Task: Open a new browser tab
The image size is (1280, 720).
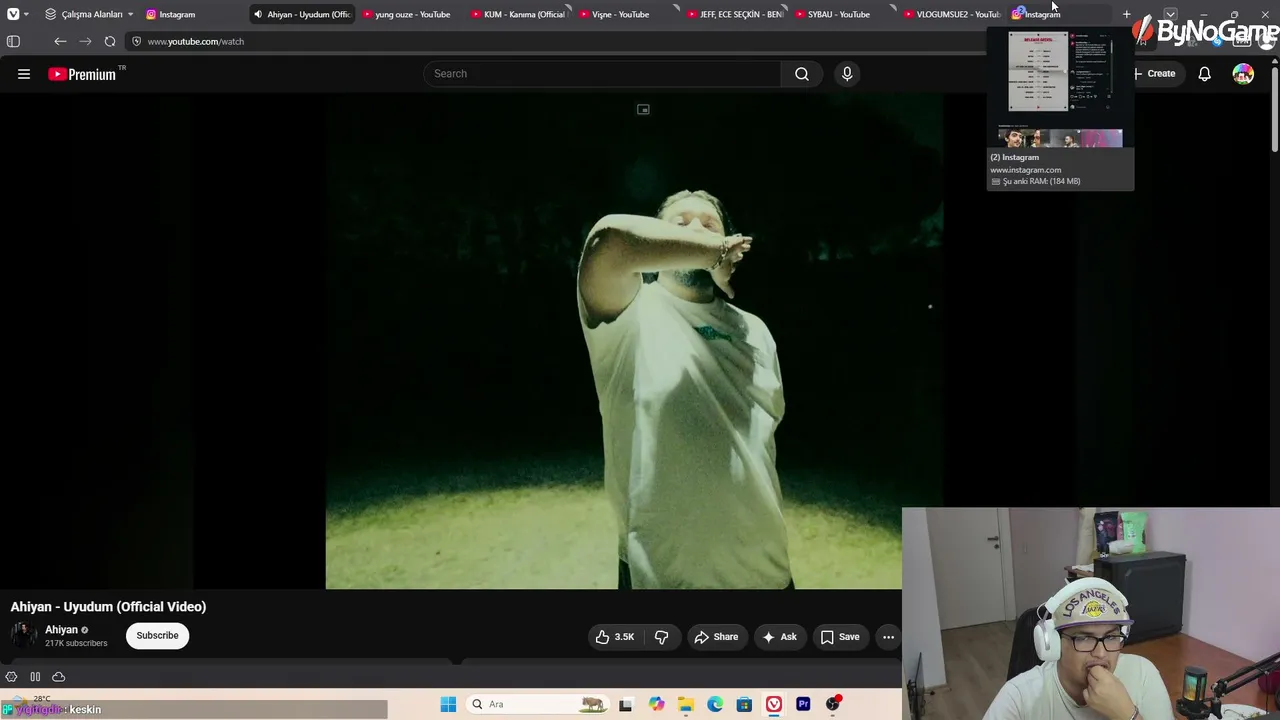Action: tap(1126, 14)
